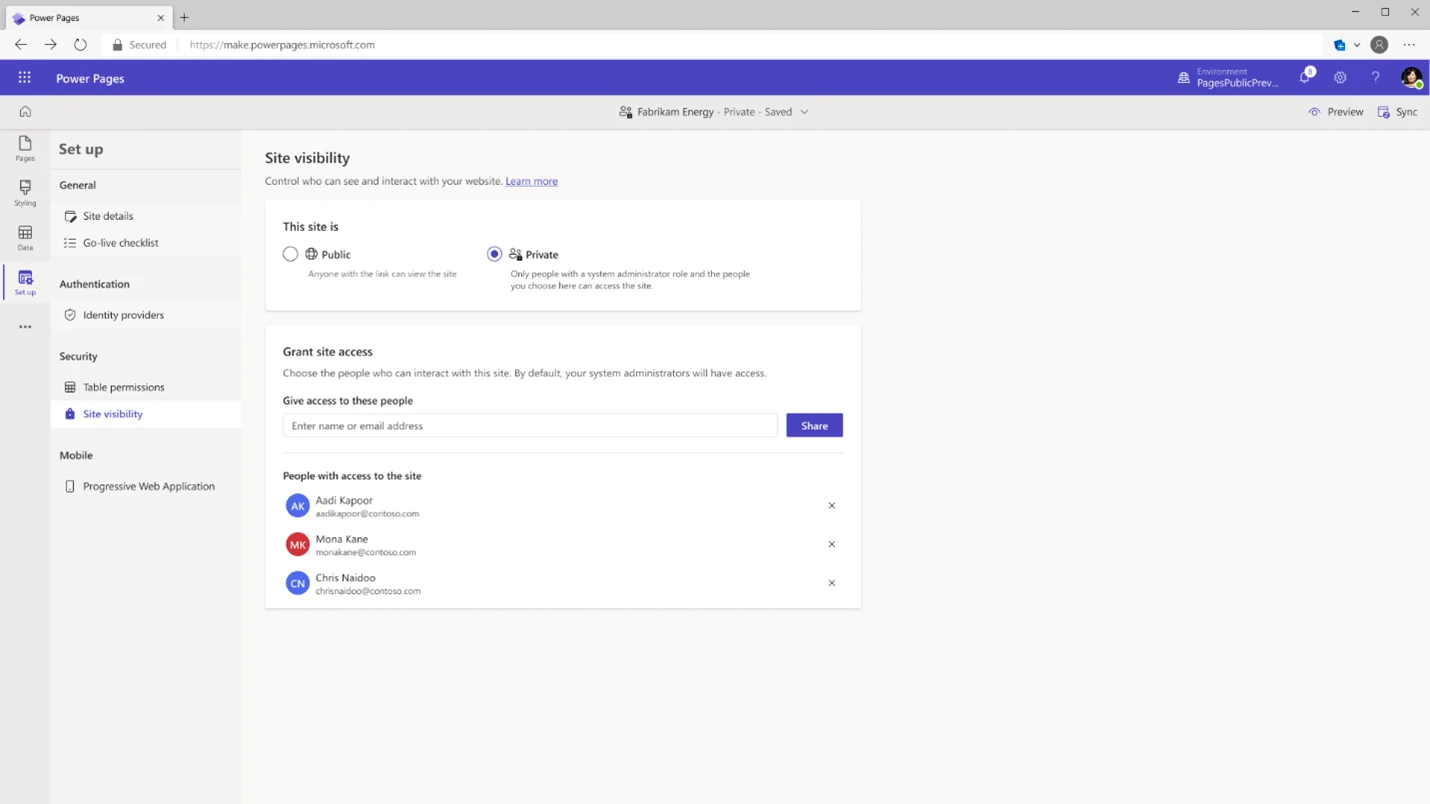The image size is (1430, 804).
Task: Open the Data workspace icon
Action: pos(24,239)
